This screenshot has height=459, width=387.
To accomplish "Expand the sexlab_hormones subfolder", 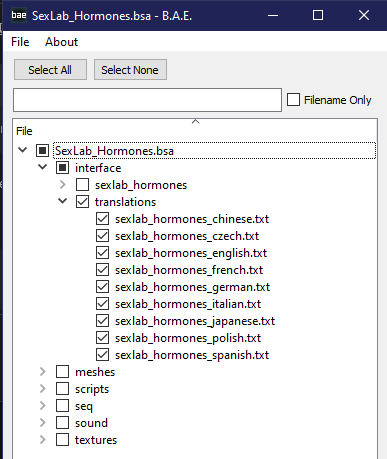I will (63, 184).
